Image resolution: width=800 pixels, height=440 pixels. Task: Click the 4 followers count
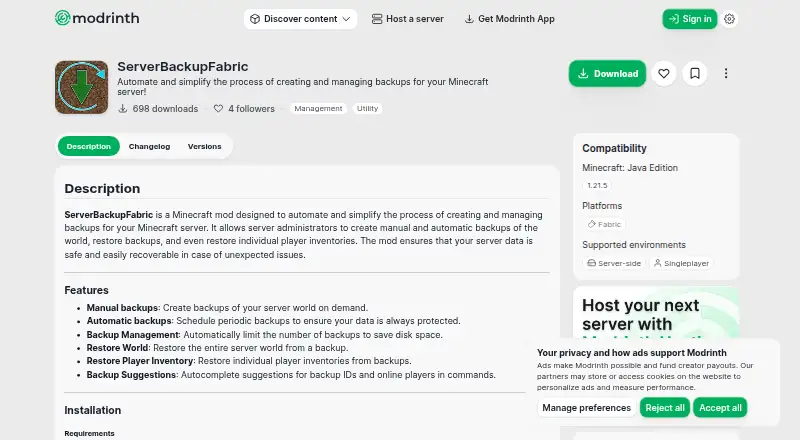(x=244, y=109)
